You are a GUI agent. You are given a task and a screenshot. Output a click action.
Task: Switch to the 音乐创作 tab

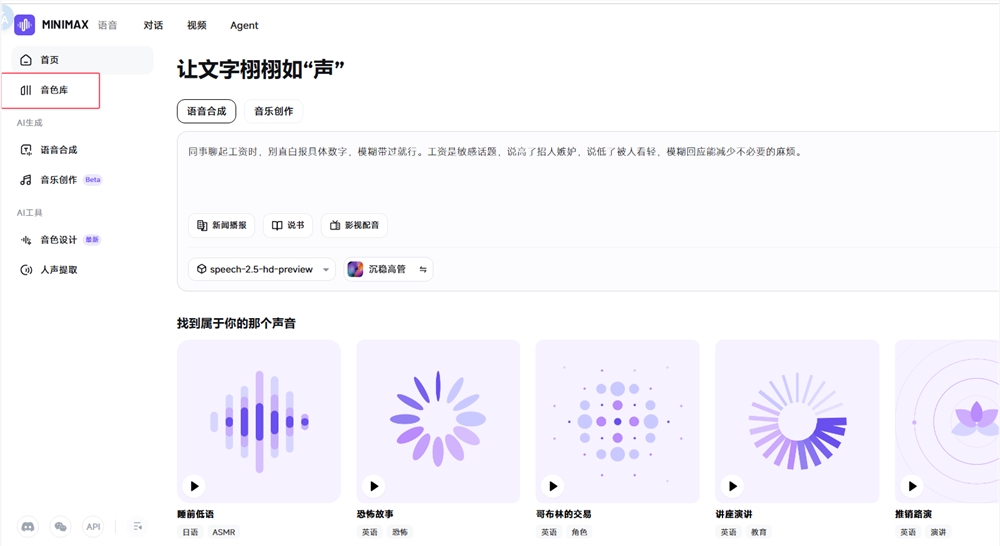click(x=273, y=111)
